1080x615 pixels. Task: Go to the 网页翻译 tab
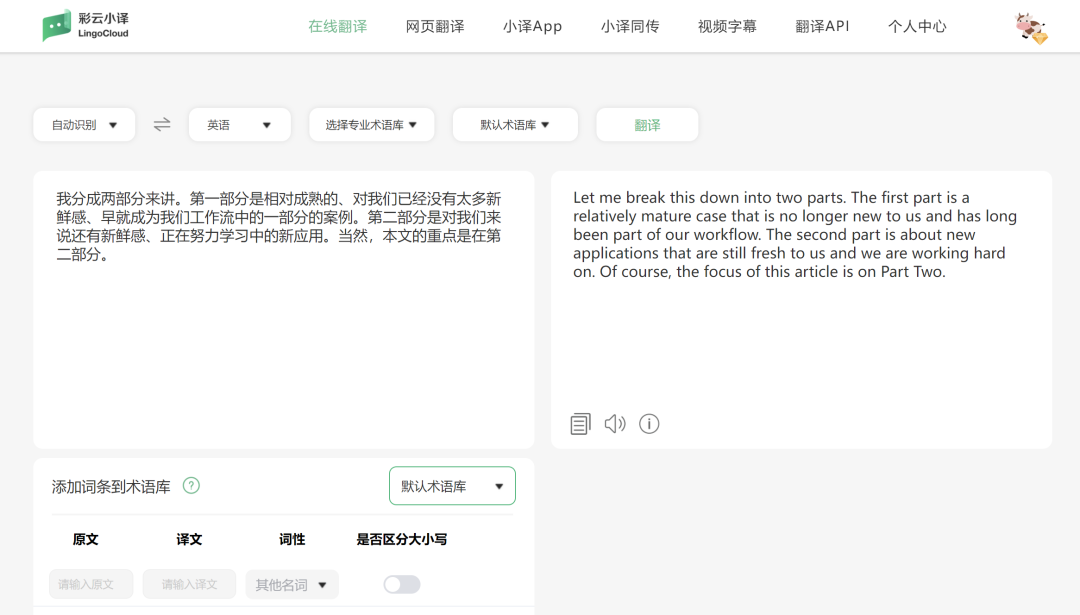click(x=435, y=26)
